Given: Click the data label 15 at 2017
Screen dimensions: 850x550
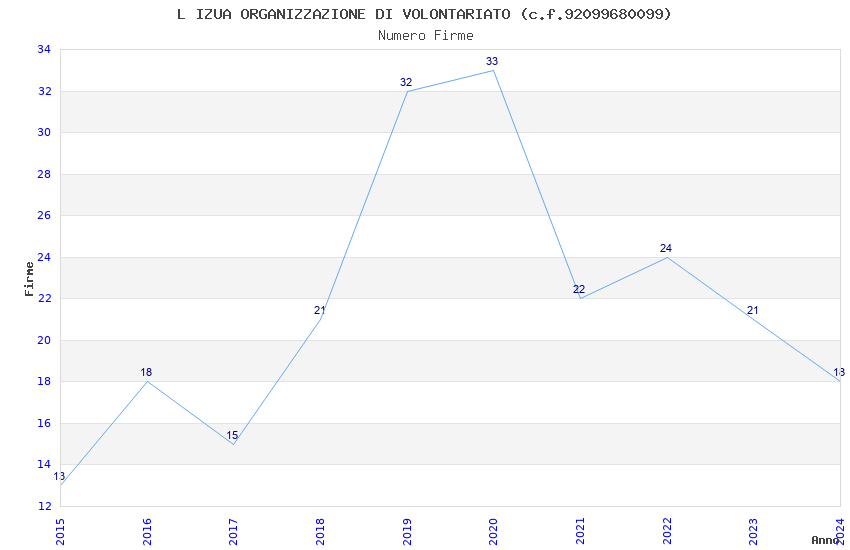Looking at the screenshot, I should coord(232,435).
